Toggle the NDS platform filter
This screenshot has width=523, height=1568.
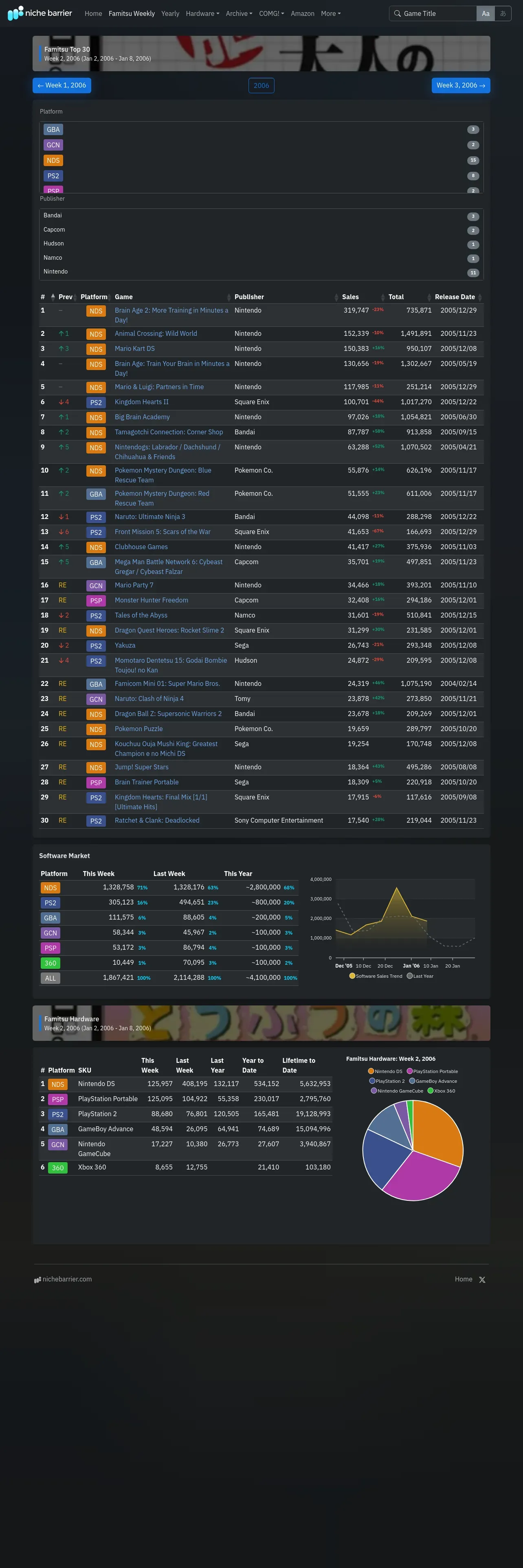pos(261,161)
